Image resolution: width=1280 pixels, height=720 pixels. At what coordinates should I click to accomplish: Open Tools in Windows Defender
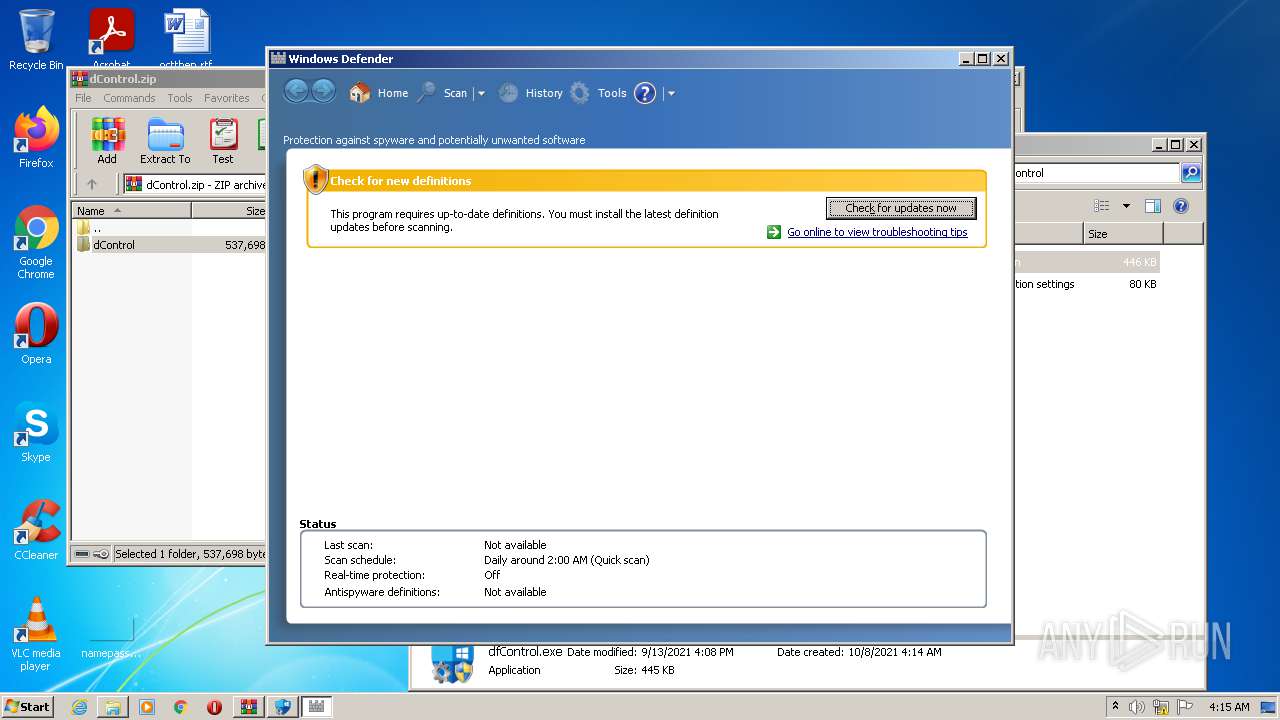598,93
